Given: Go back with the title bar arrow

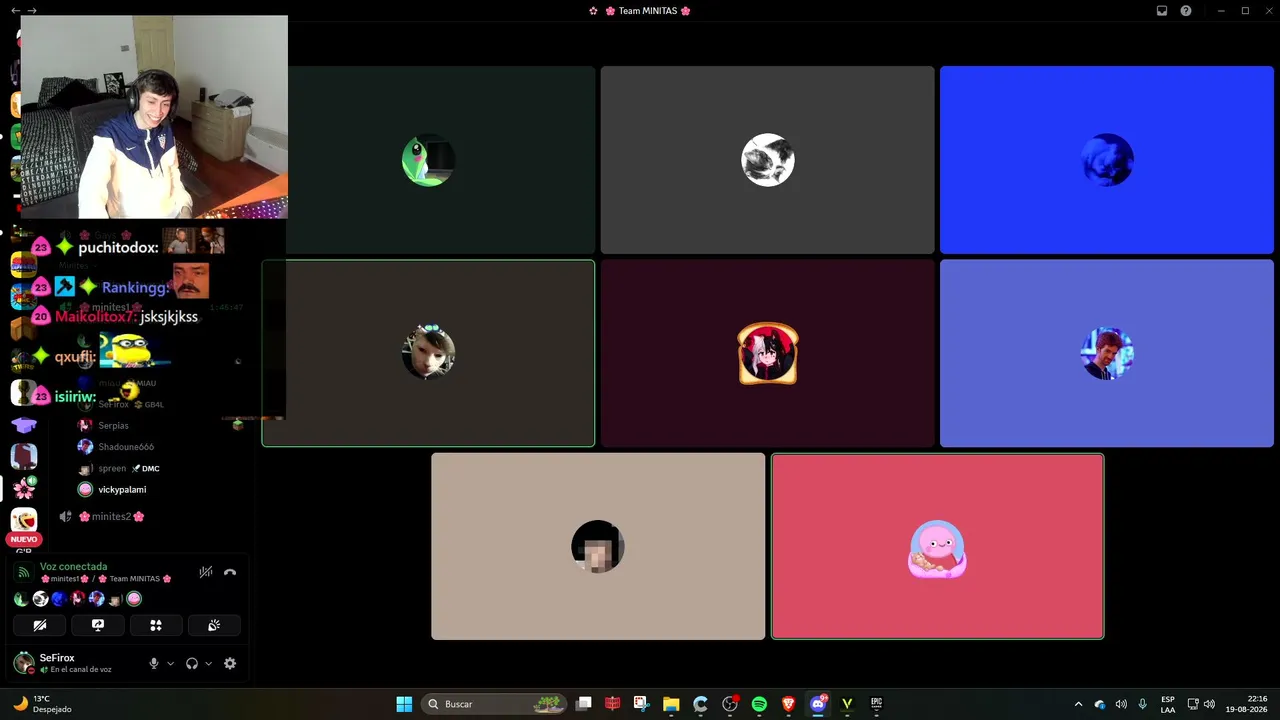Looking at the screenshot, I should point(15,11).
